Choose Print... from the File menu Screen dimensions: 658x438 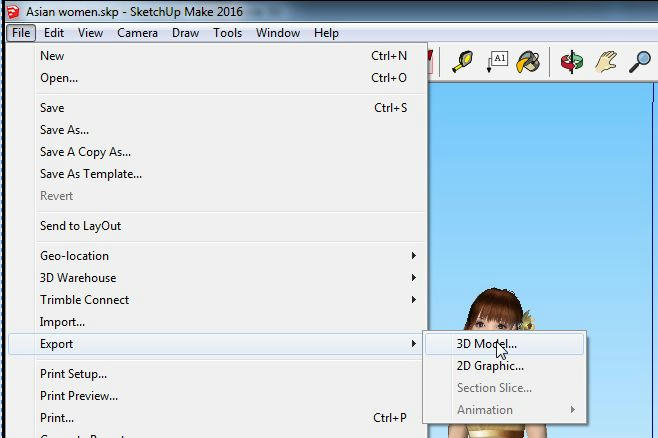[217, 418]
